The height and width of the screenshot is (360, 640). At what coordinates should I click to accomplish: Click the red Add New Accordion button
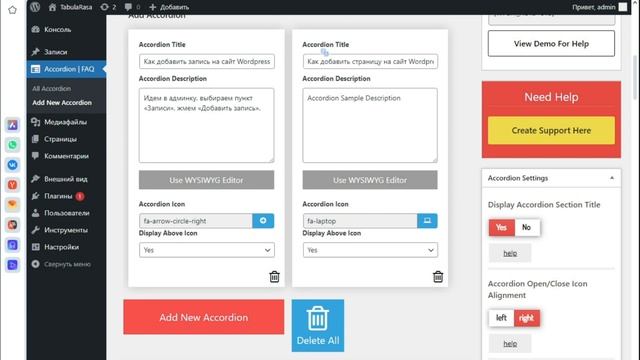coord(204,317)
